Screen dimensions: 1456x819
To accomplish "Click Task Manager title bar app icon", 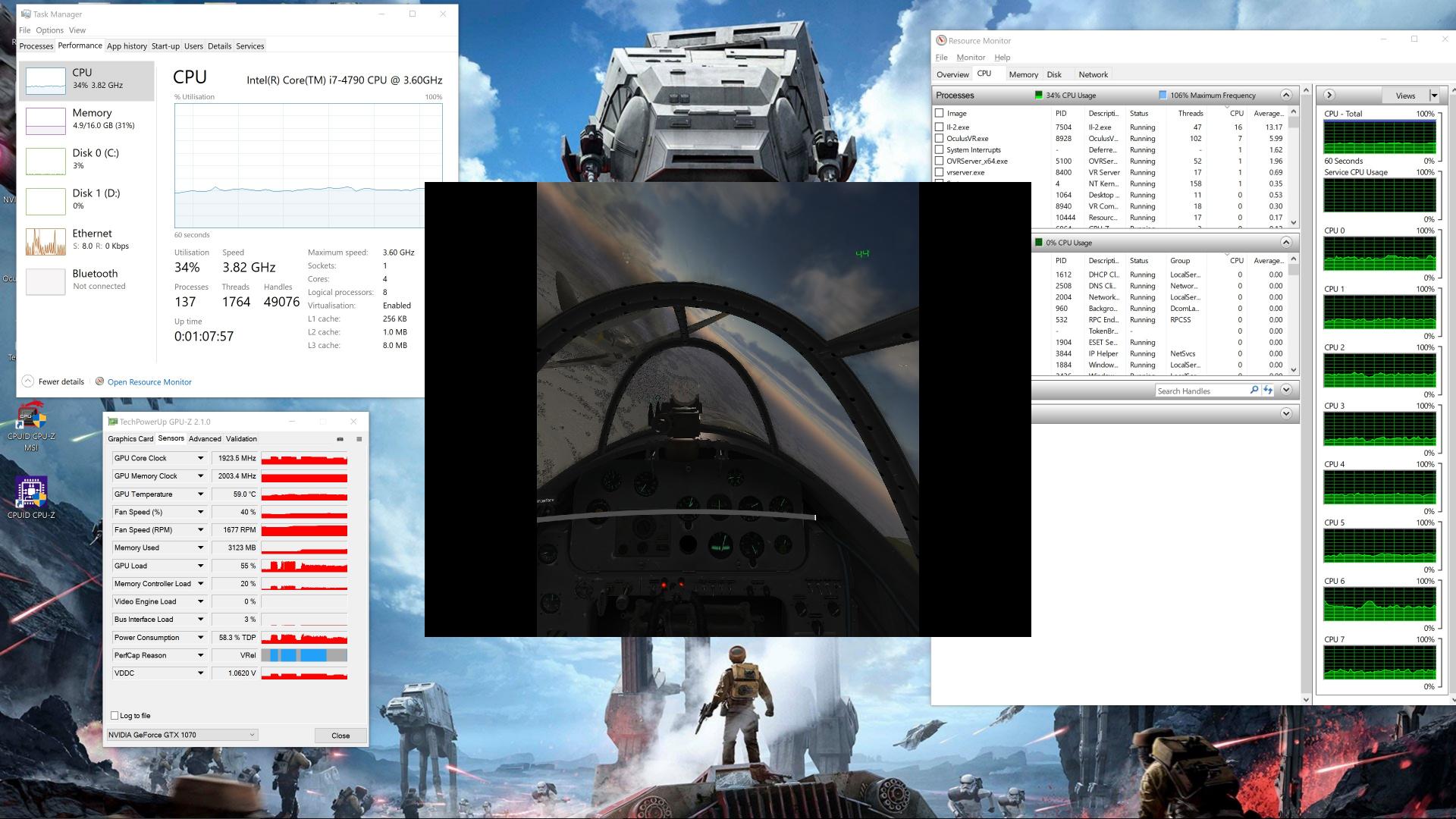I will click(x=26, y=14).
